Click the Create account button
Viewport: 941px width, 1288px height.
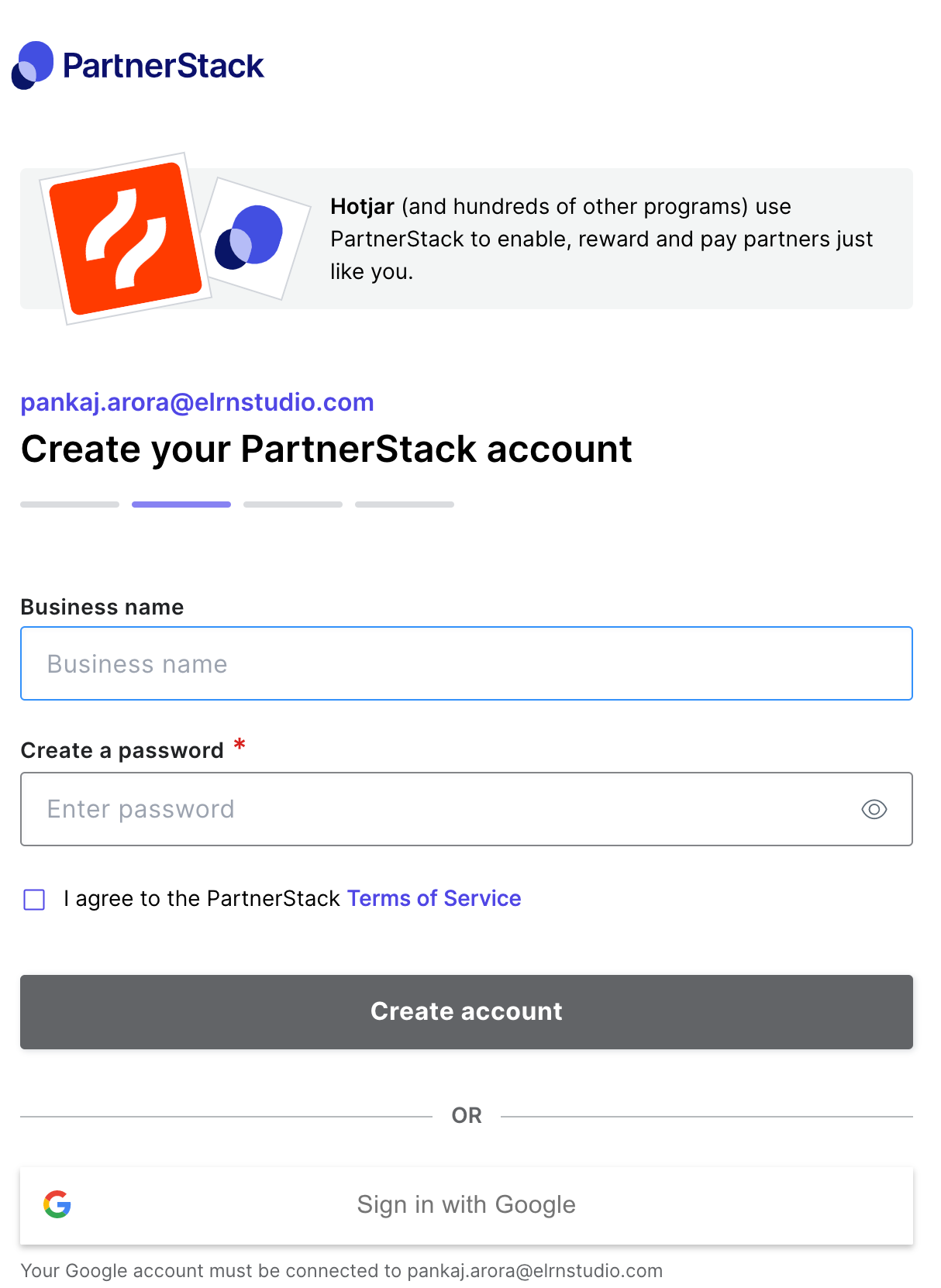pyautogui.click(x=467, y=1012)
